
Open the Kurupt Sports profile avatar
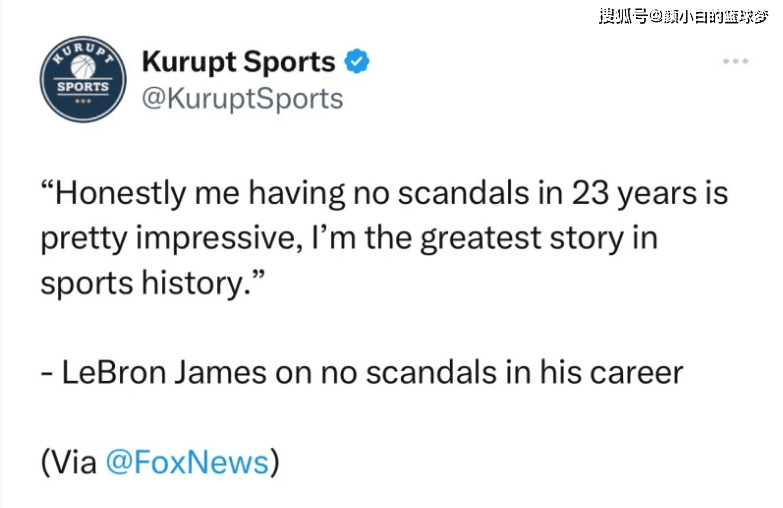(83, 79)
